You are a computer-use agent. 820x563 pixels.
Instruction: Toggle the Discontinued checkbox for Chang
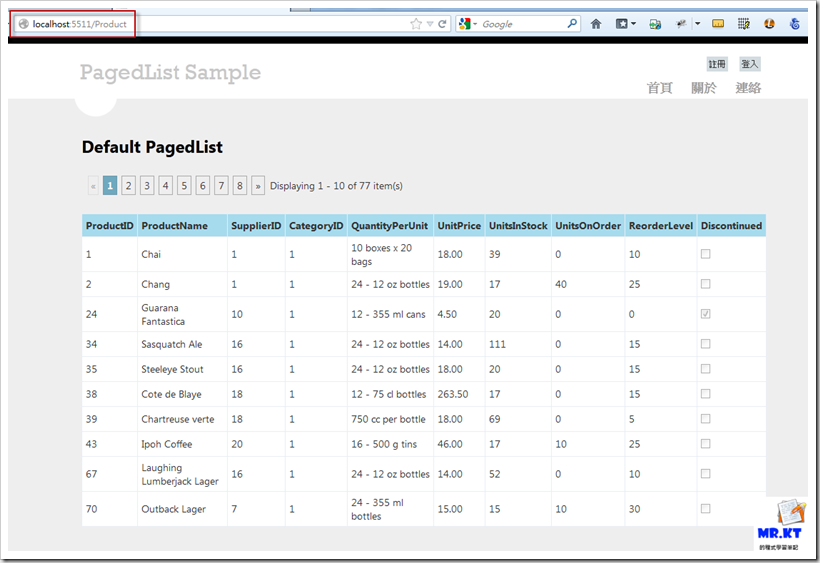(x=705, y=284)
